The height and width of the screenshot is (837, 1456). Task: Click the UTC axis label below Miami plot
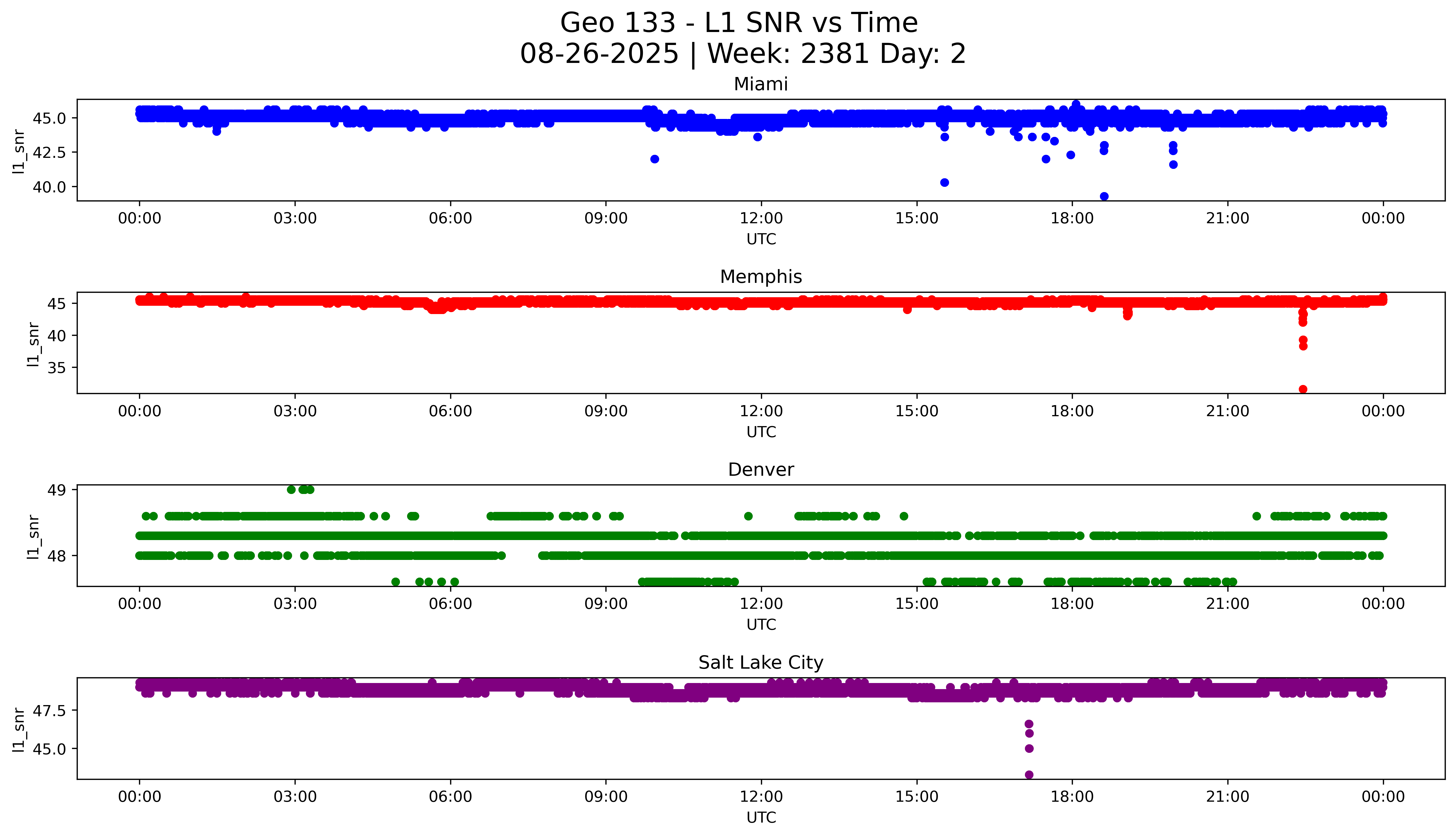[761, 239]
